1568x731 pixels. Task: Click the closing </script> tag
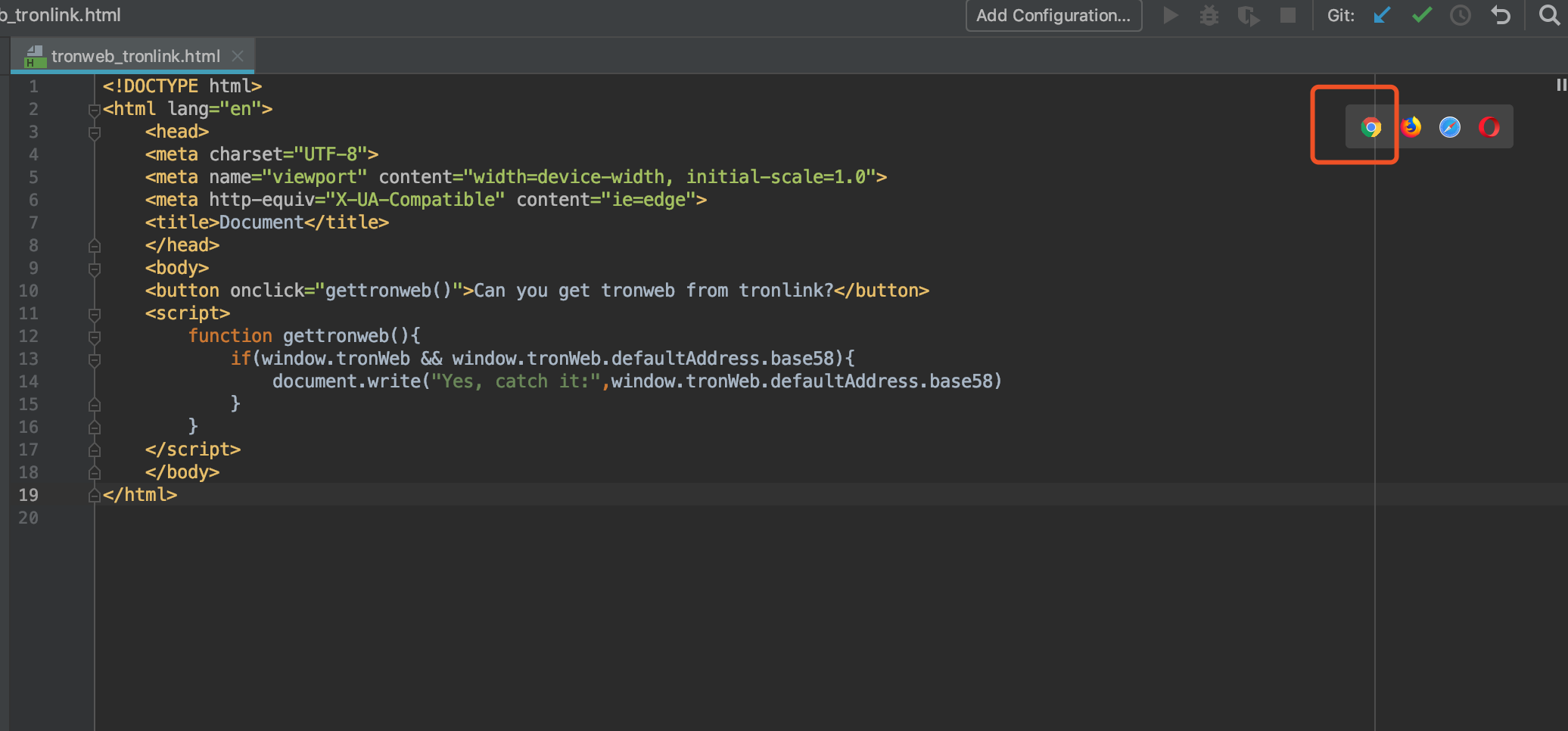(x=193, y=449)
